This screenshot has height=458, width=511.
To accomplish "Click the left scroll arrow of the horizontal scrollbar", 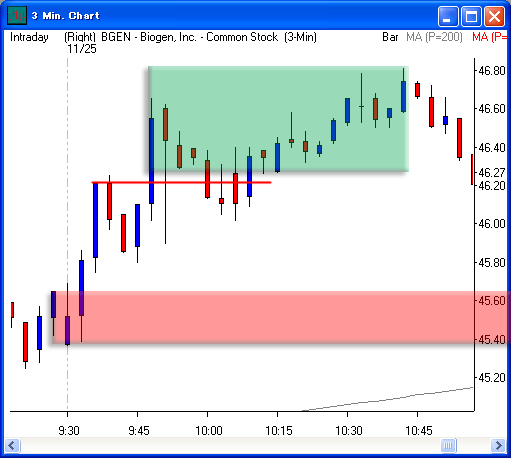I will (12, 445).
